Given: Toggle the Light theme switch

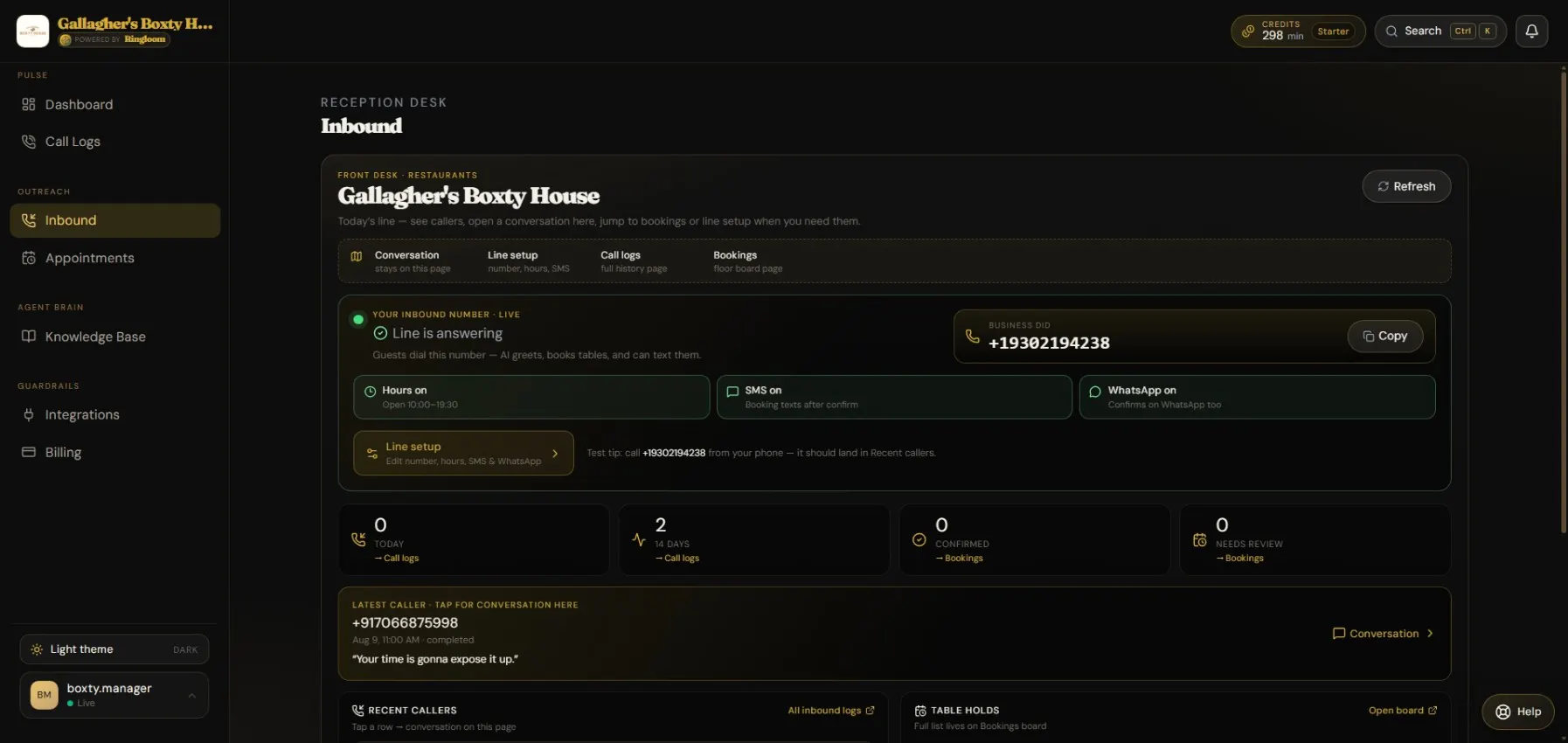Looking at the screenshot, I should (114, 649).
